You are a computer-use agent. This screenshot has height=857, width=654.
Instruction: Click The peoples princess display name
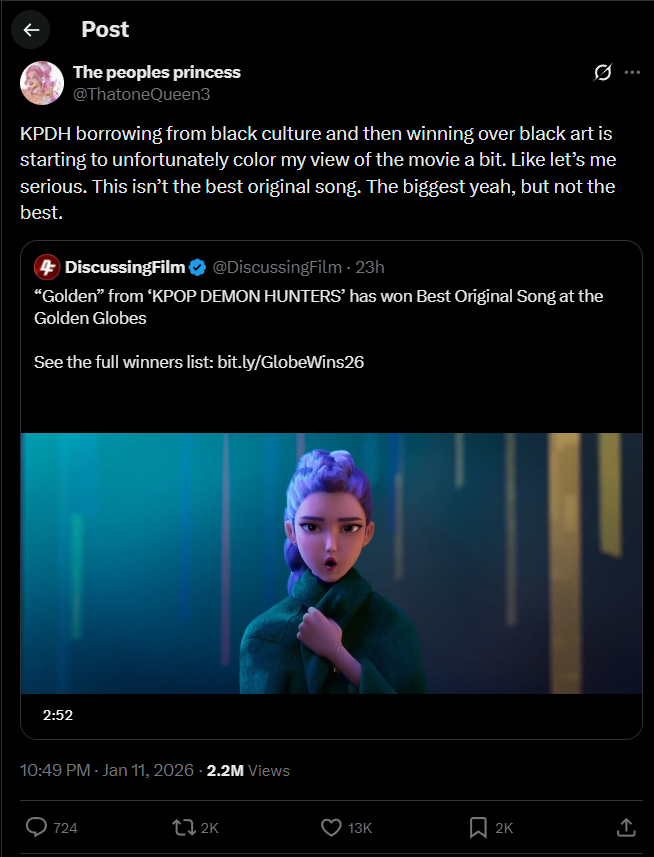point(157,72)
